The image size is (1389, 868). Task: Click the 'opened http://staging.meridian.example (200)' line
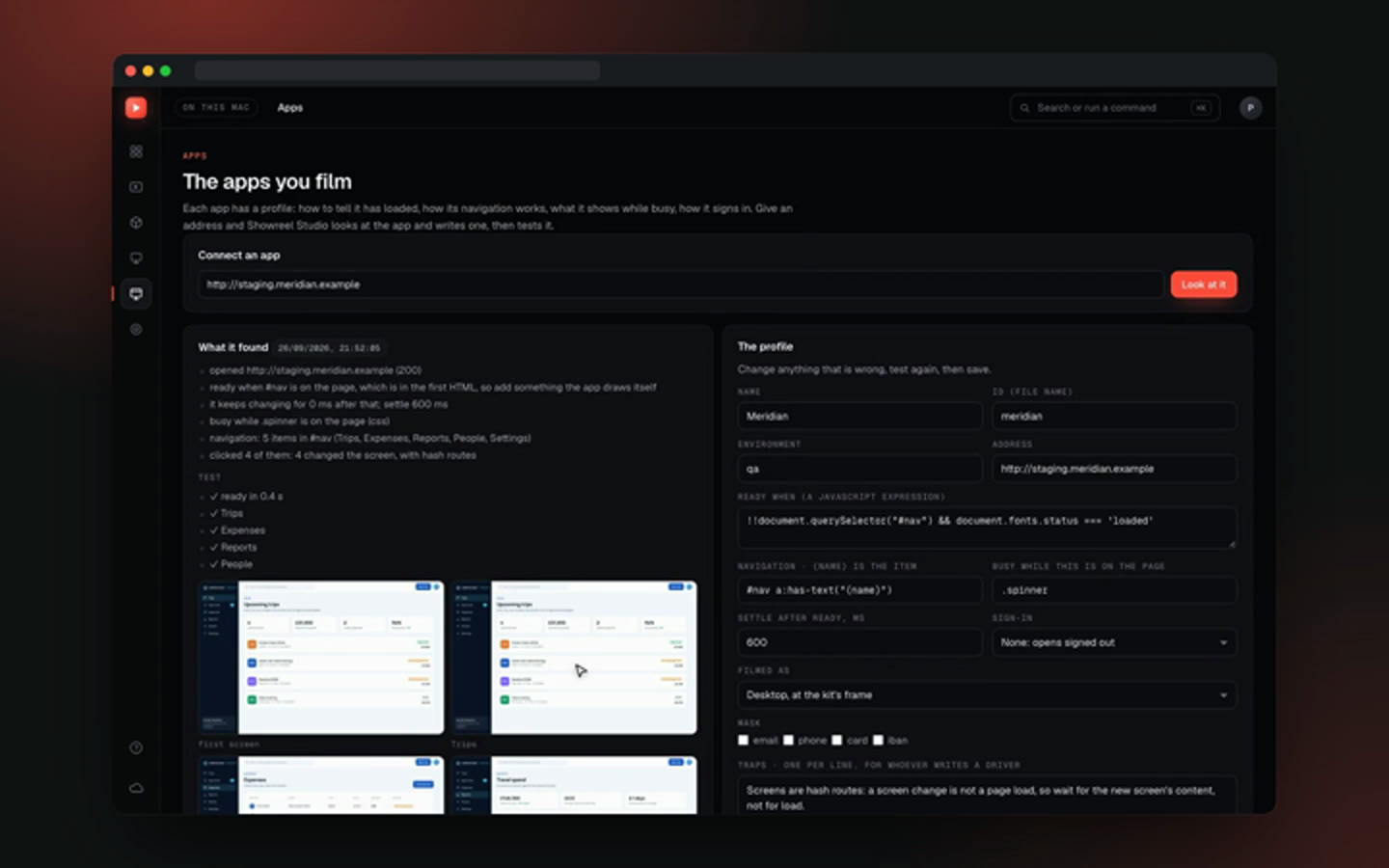point(315,370)
